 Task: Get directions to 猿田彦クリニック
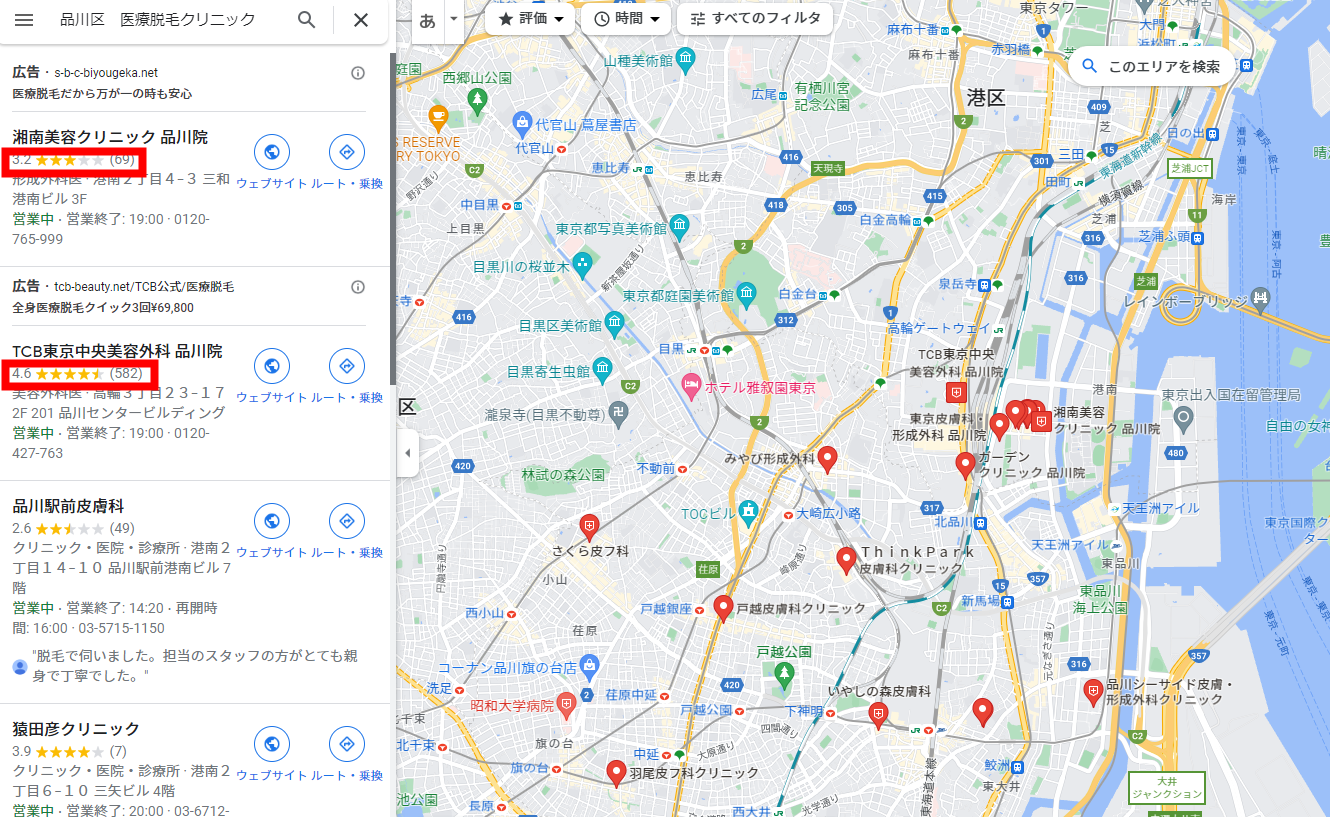(347, 744)
